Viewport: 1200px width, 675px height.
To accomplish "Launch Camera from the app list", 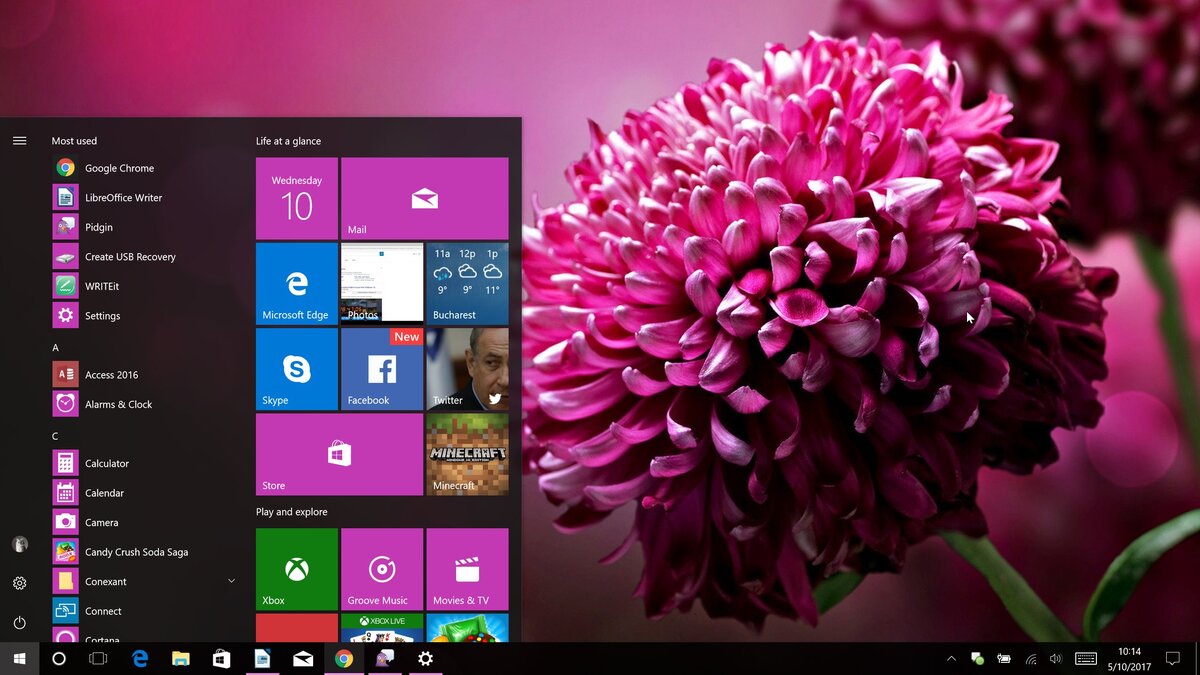I will coord(145,522).
